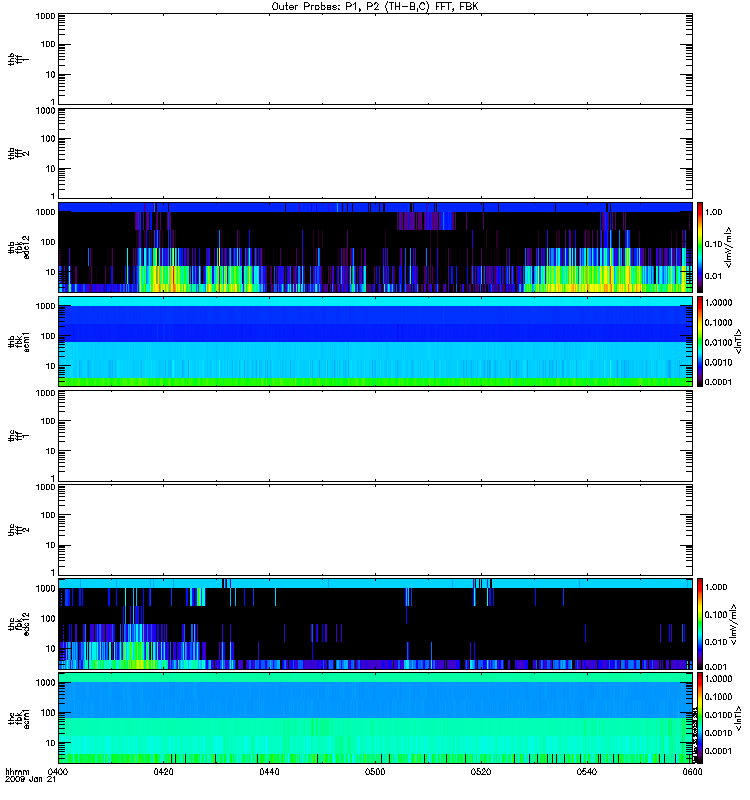
Task: Click the '0500' time axis label
Action: pos(375,772)
